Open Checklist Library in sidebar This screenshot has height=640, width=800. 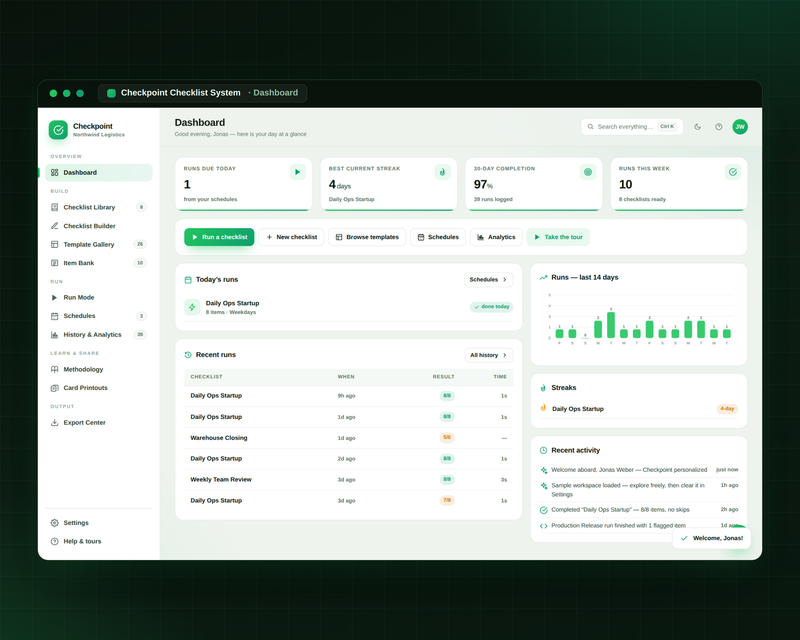tap(98, 207)
